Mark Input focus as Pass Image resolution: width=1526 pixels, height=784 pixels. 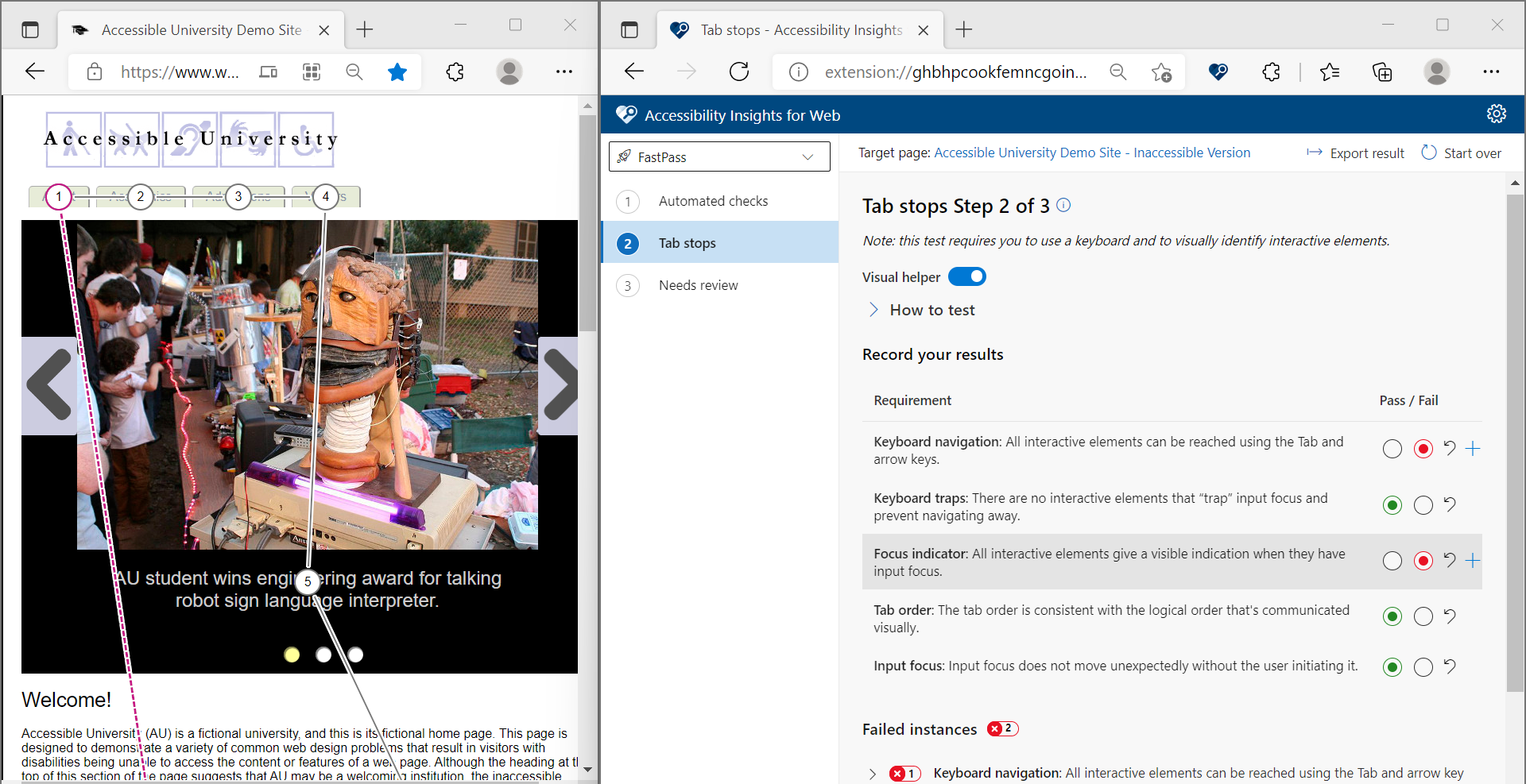(x=1392, y=667)
